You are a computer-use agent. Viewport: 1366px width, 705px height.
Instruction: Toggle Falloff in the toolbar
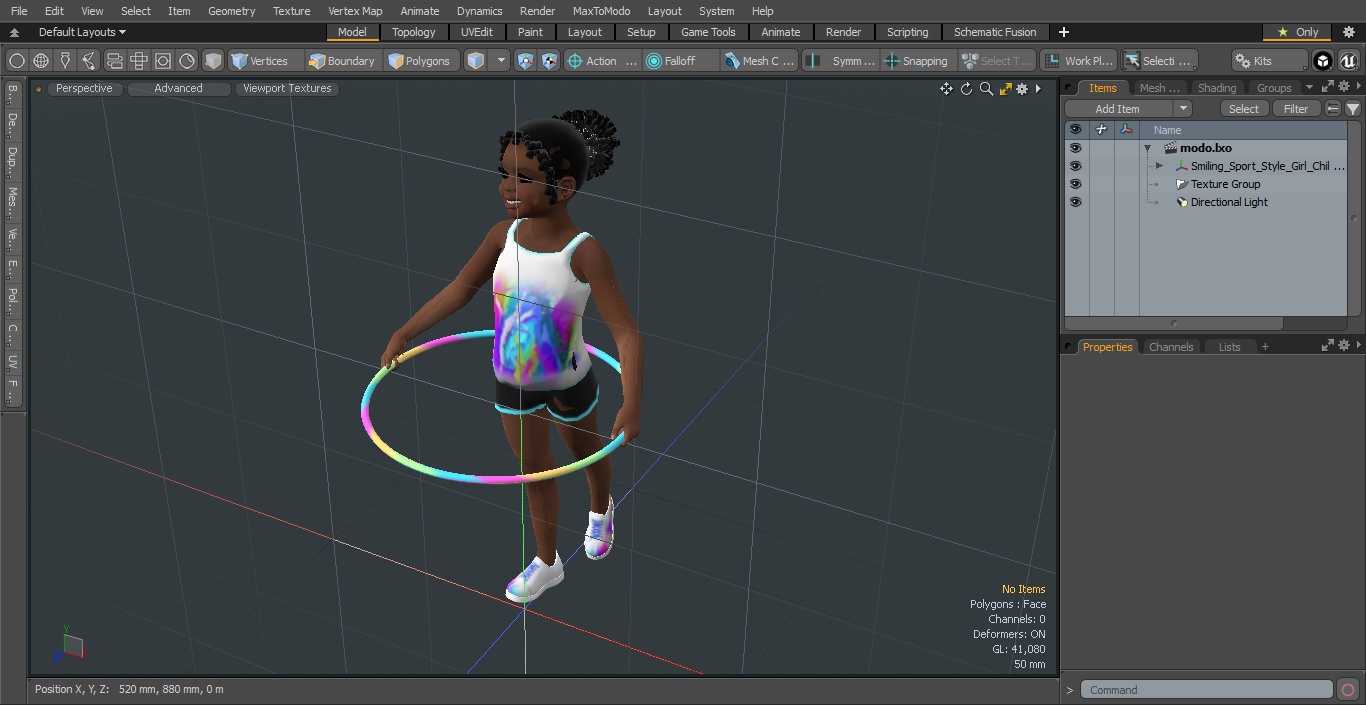point(681,61)
